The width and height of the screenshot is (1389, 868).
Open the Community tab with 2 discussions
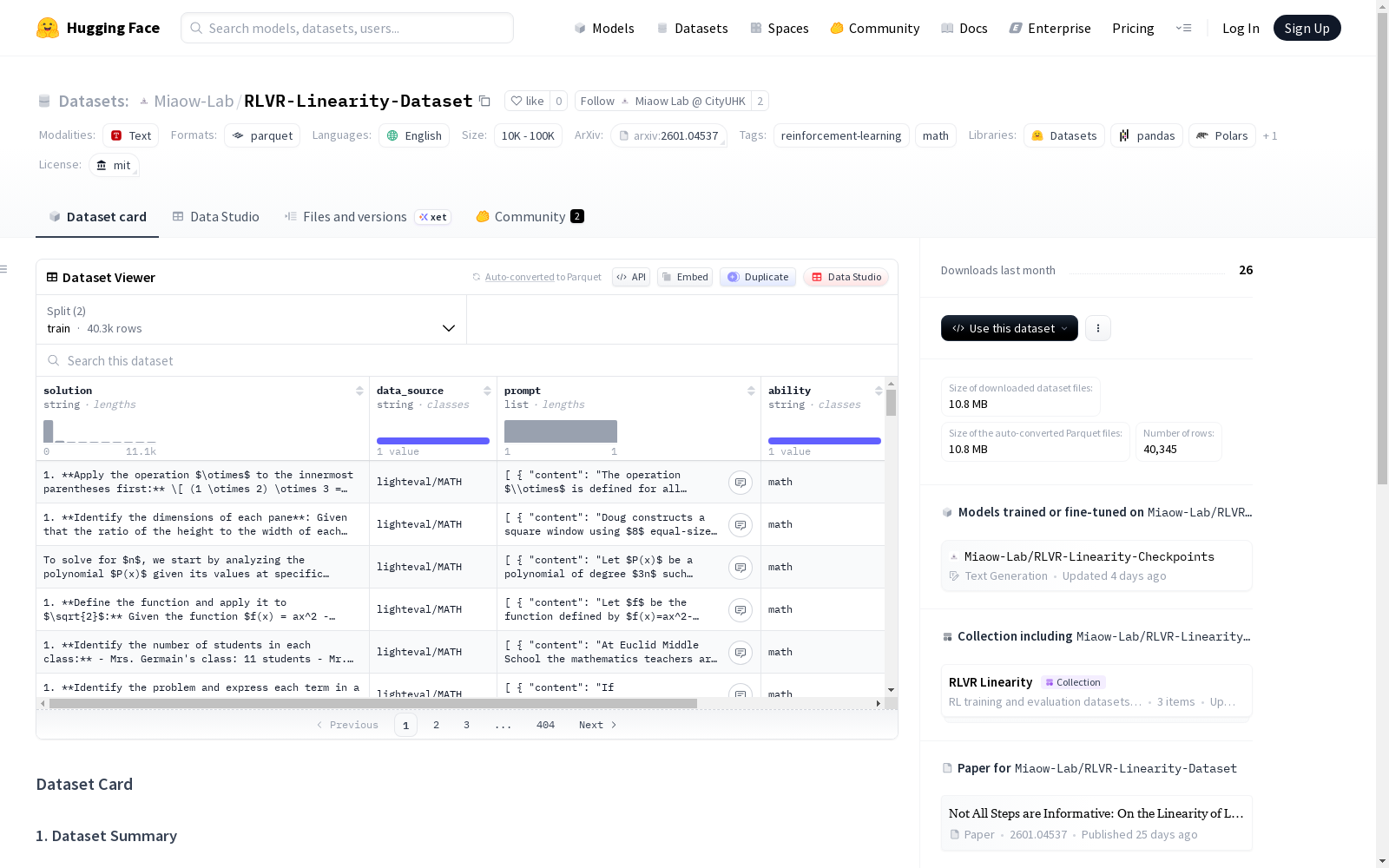[530, 217]
